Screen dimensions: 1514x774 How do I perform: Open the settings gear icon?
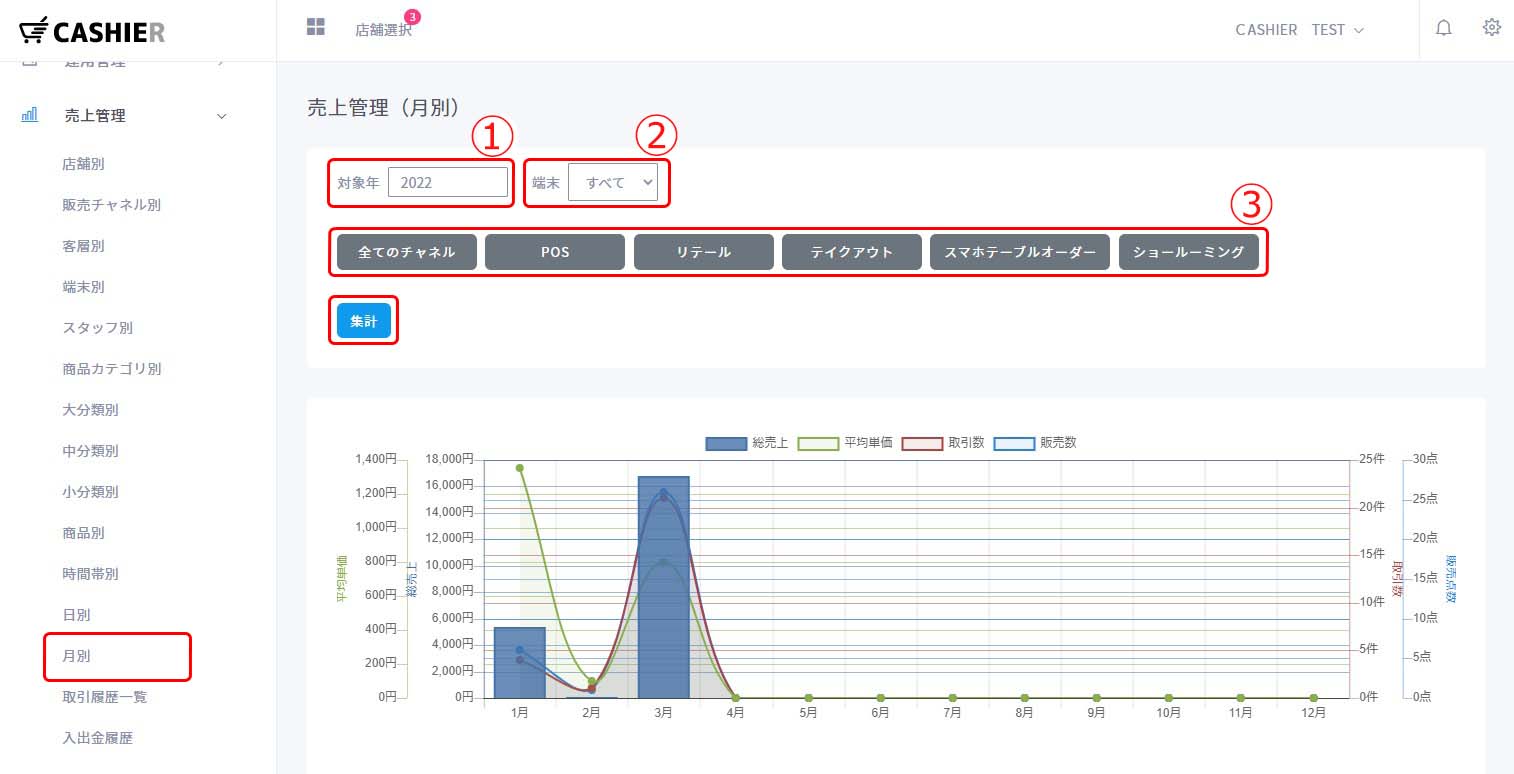[1492, 28]
